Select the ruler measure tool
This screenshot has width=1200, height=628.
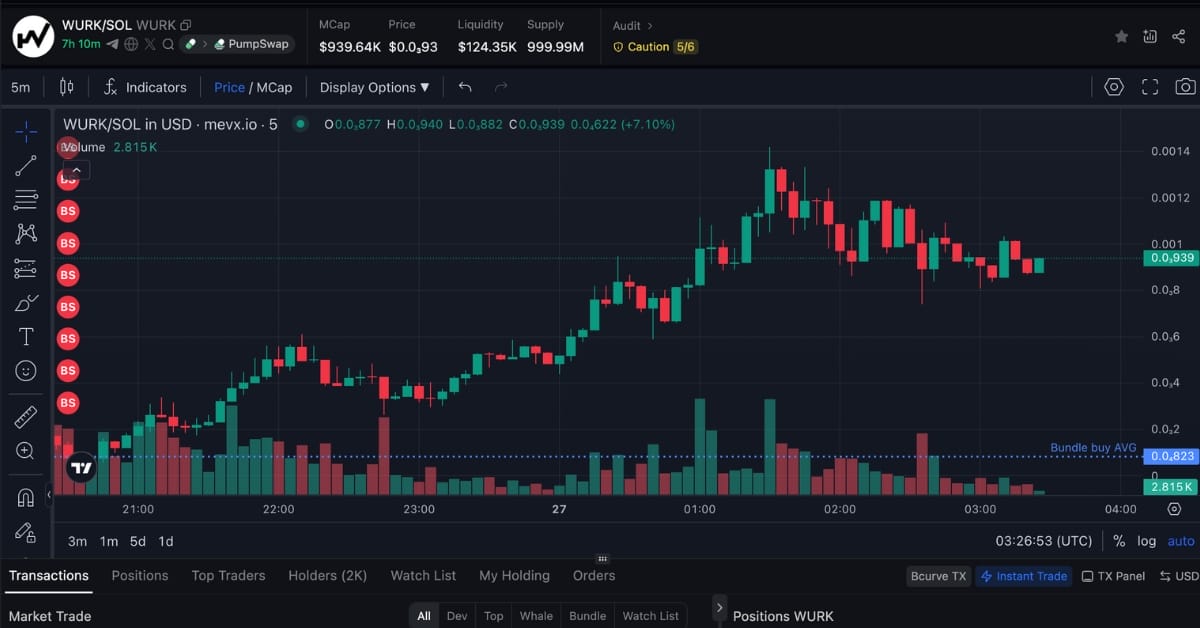[26, 417]
